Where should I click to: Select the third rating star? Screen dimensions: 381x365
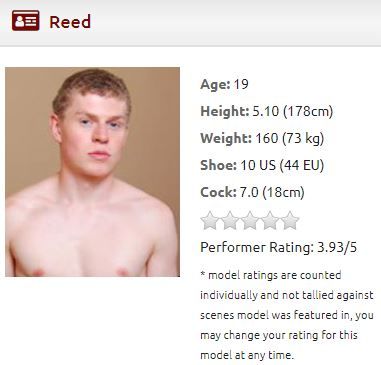(x=250, y=221)
